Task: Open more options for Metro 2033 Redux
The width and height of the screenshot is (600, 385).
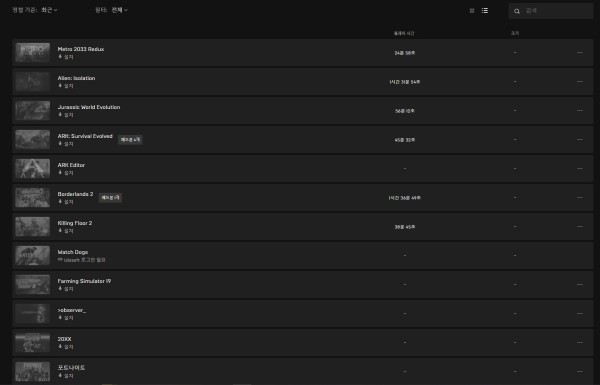Action: click(x=580, y=52)
